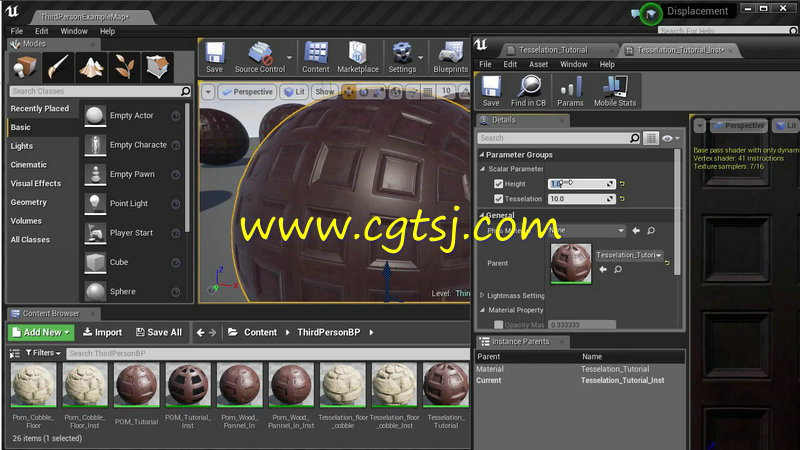Switch to the Tesselation_Tutorial tab

point(553,50)
